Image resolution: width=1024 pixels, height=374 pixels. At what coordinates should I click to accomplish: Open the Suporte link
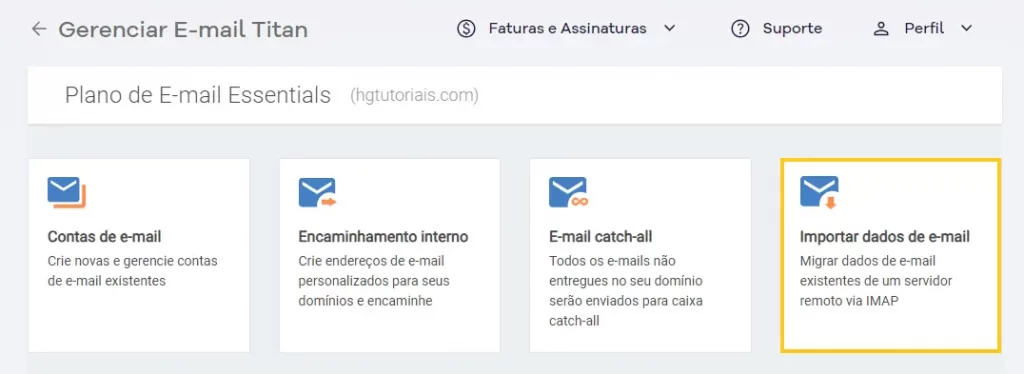coord(792,29)
